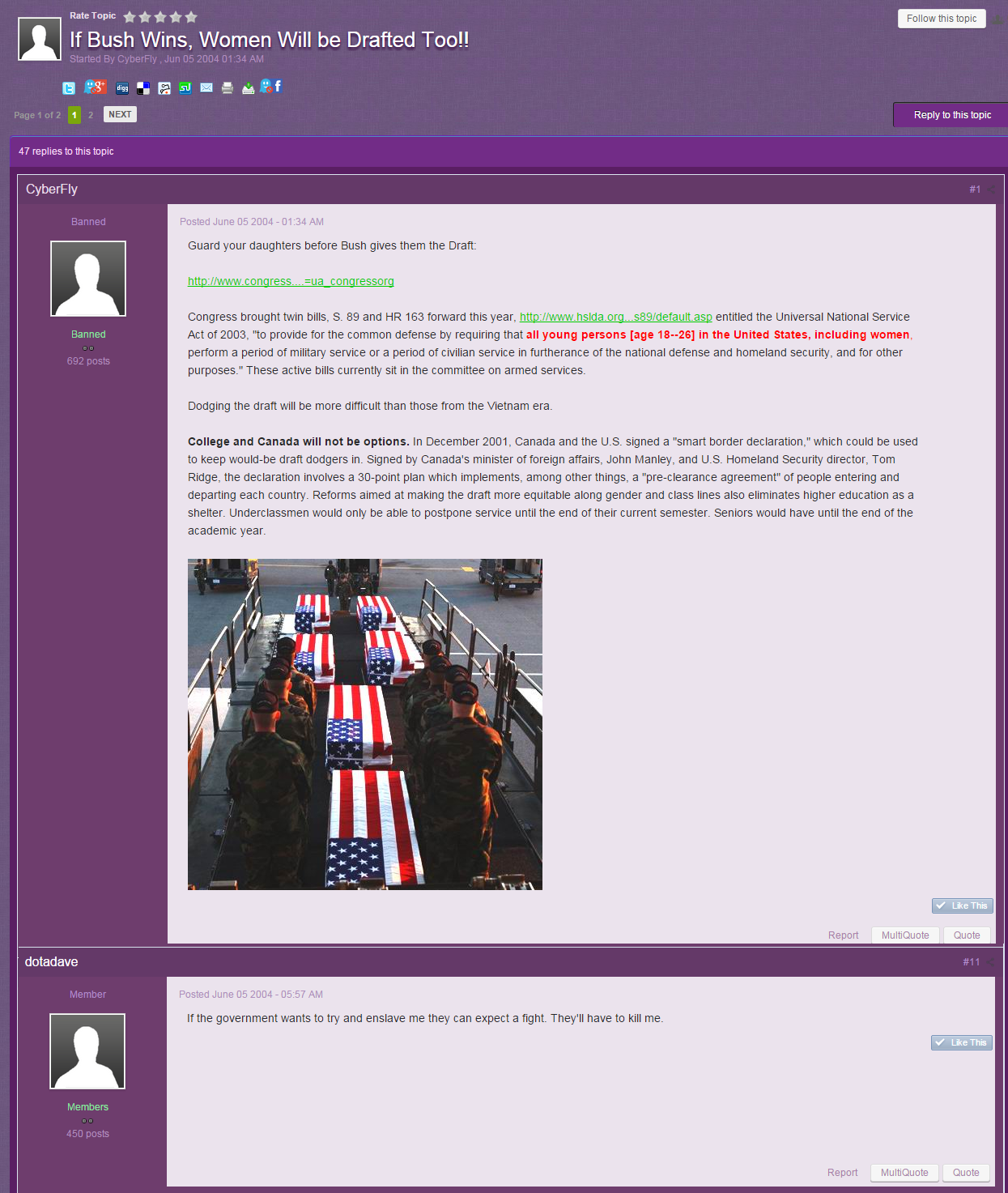Click the topic title heading

tap(270, 40)
